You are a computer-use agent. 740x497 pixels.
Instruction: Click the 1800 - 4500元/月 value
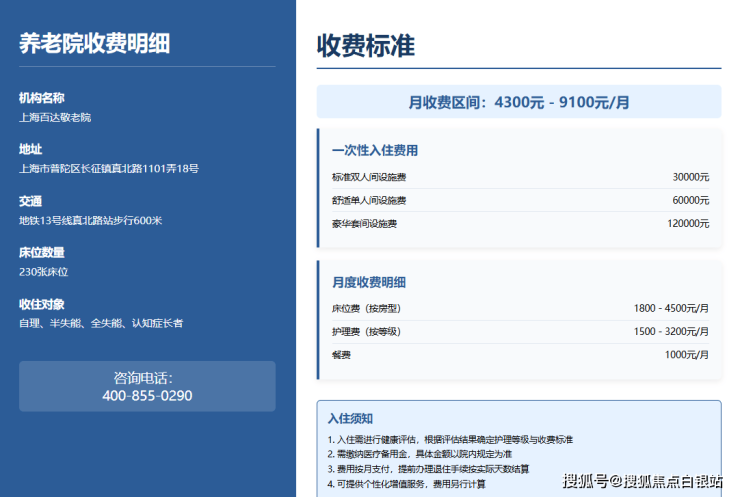671,309
